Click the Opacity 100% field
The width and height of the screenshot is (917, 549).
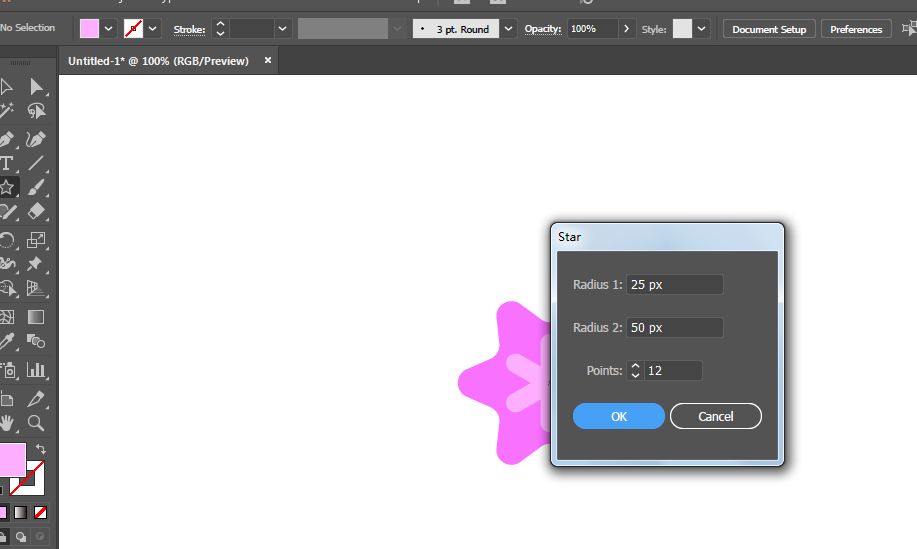tap(592, 29)
